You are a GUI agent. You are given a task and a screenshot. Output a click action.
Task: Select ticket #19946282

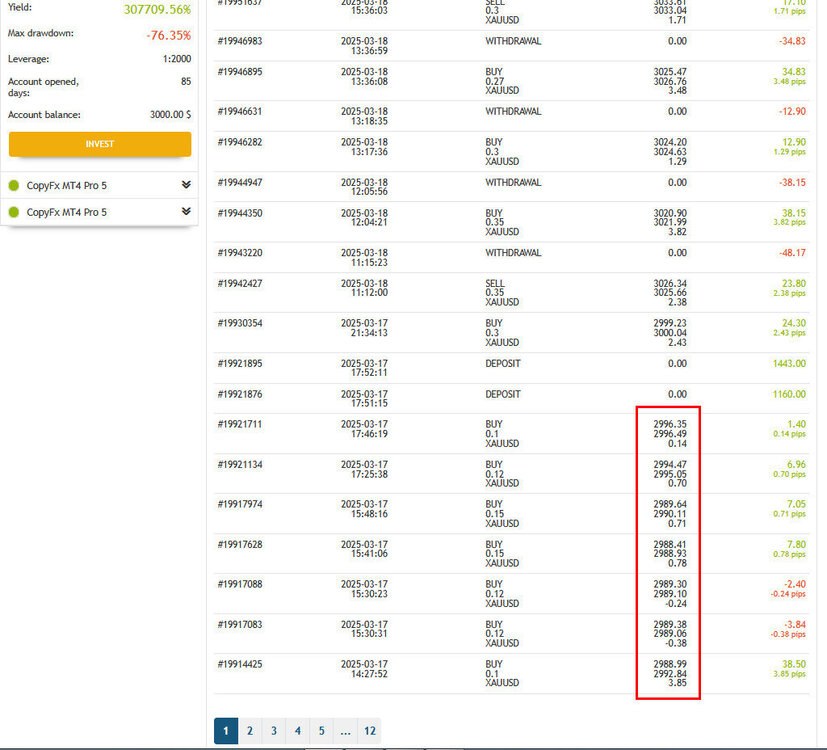240,142
